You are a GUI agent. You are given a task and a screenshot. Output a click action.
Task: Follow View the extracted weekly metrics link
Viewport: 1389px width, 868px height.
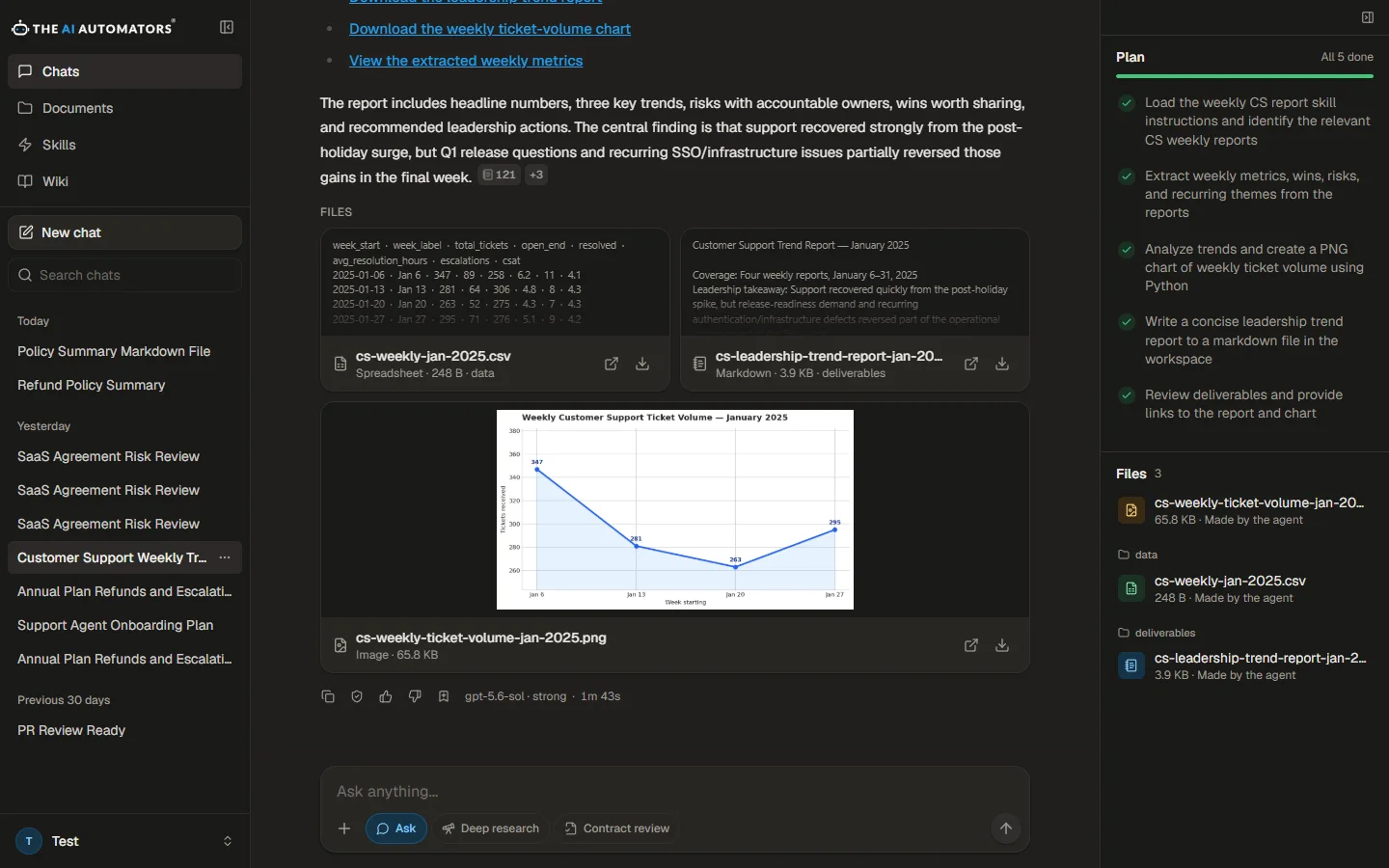coord(466,61)
